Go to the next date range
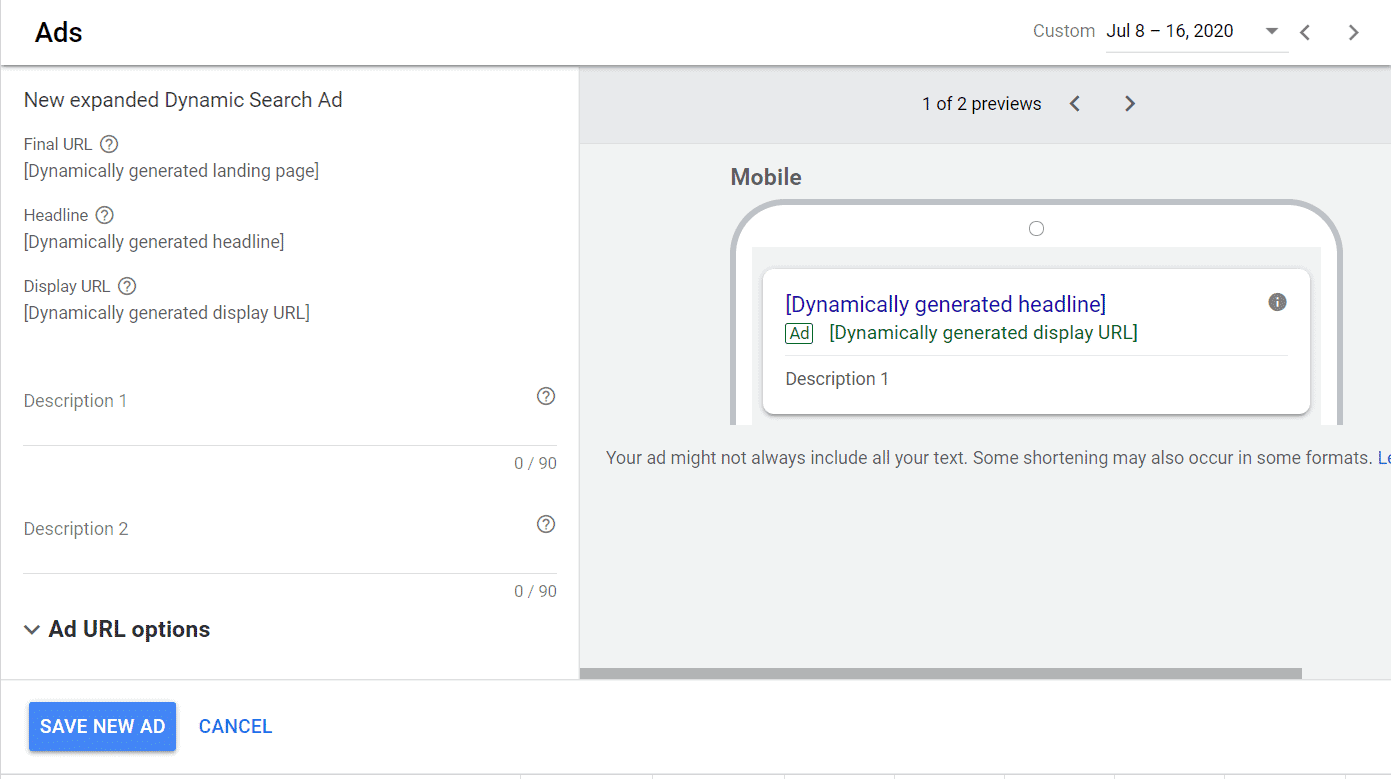This screenshot has height=779, width=1391. pos(1353,32)
